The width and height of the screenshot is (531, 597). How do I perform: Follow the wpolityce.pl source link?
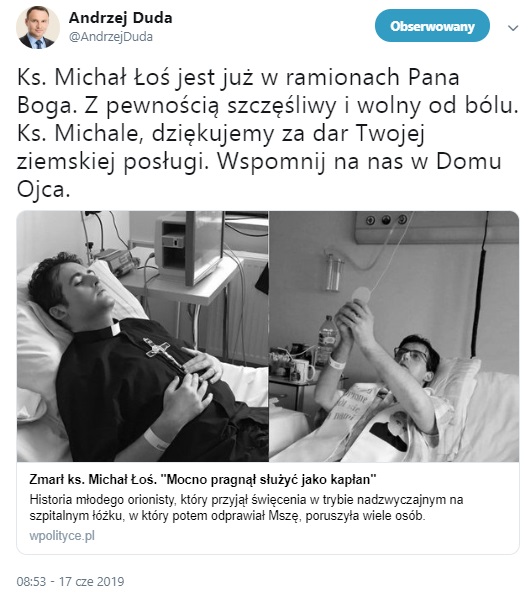62,536
